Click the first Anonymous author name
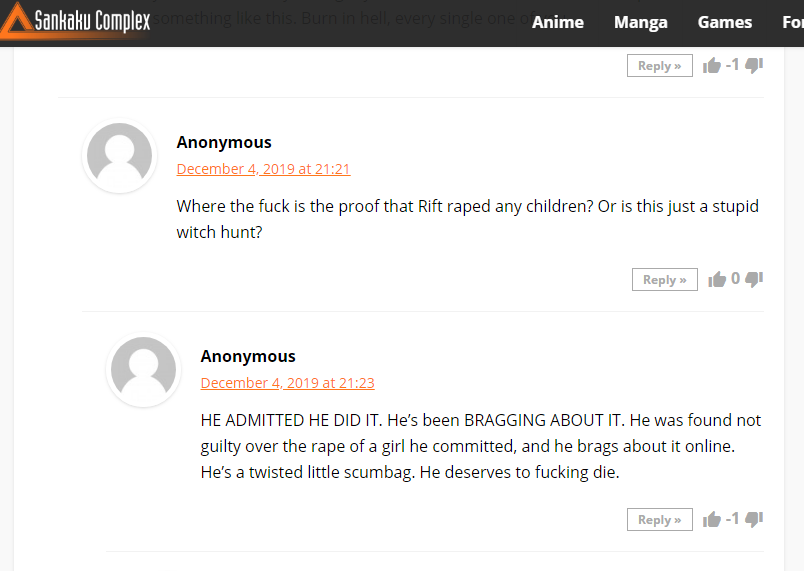804x571 pixels. click(x=224, y=142)
